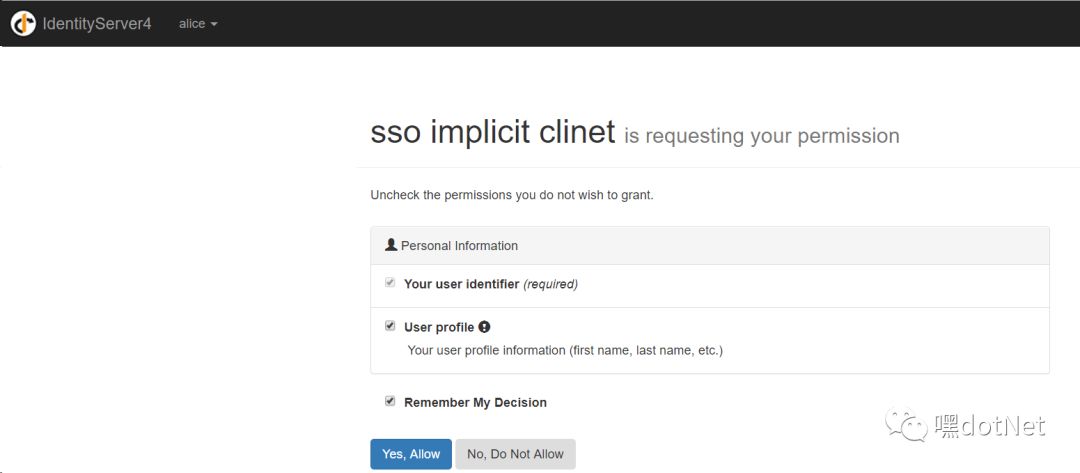1080x473 pixels.
Task: Click the Your user identifier label
Action: pyautogui.click(x=461, y=284)
